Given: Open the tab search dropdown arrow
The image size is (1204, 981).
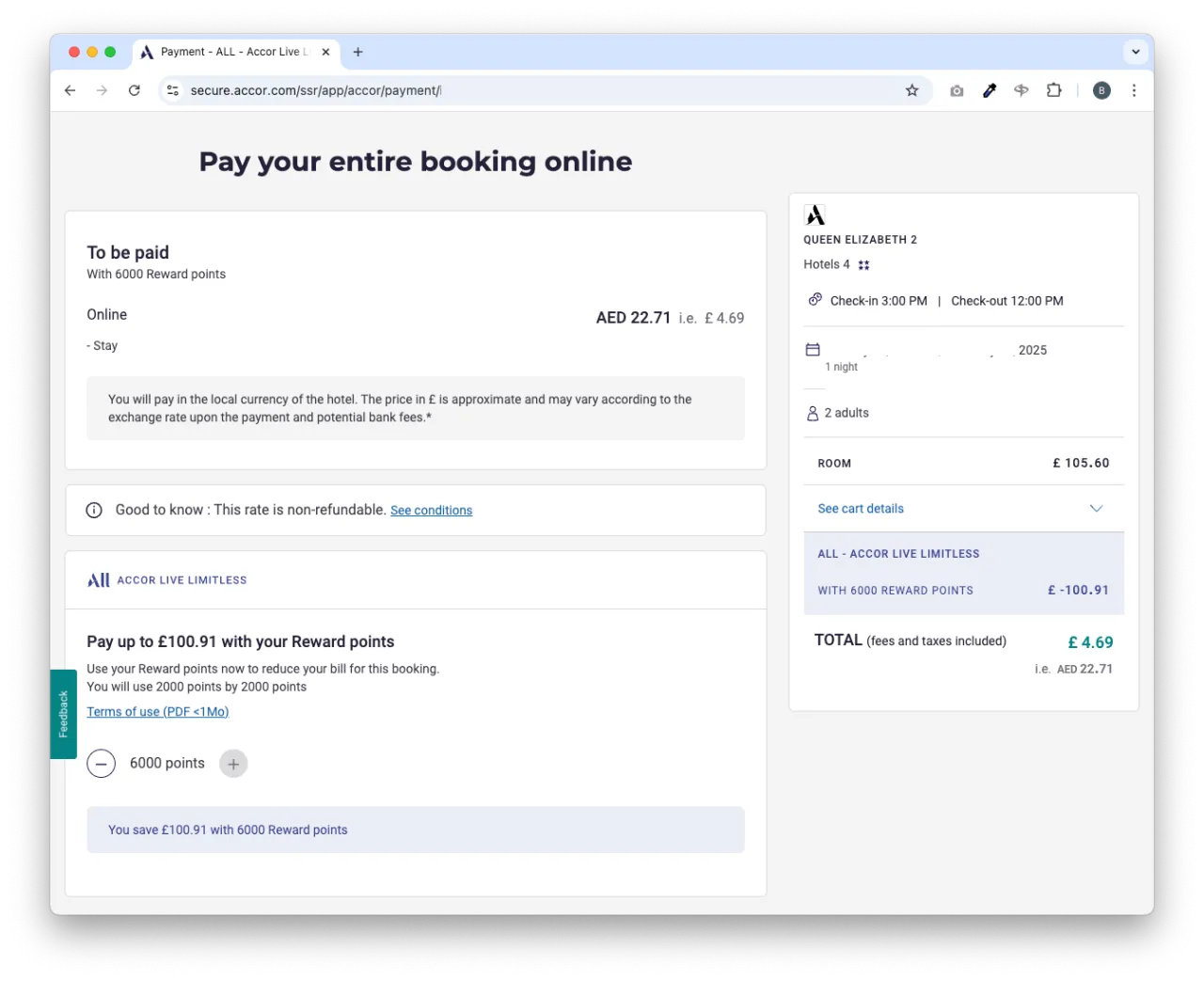Looking at the screenshot, I should click(x=1135, y=52).
